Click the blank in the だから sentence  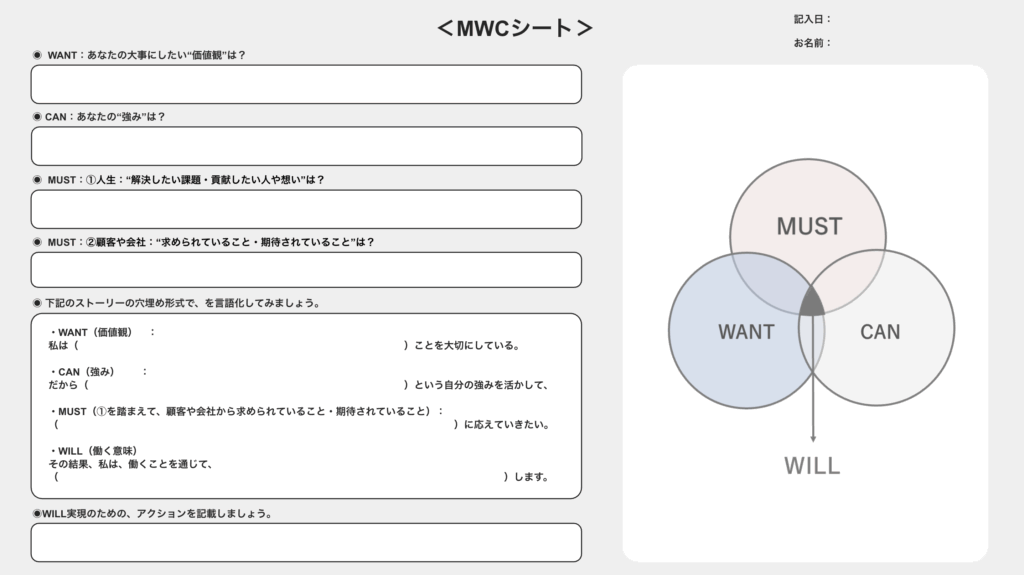point(245,385)
